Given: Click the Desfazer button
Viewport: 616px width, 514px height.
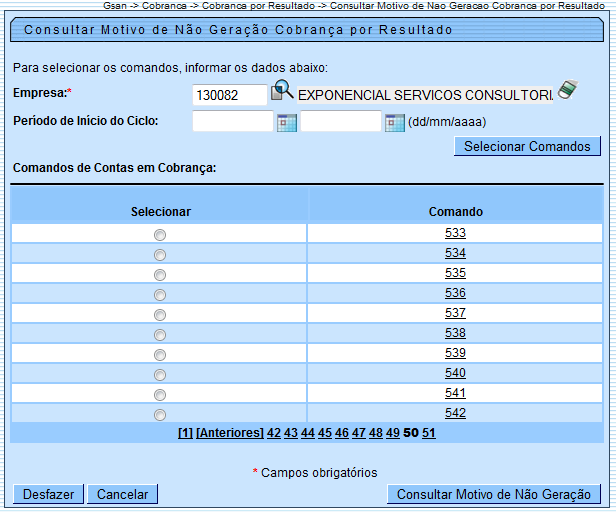Looking at the screenshot, I should pos(47,494).
